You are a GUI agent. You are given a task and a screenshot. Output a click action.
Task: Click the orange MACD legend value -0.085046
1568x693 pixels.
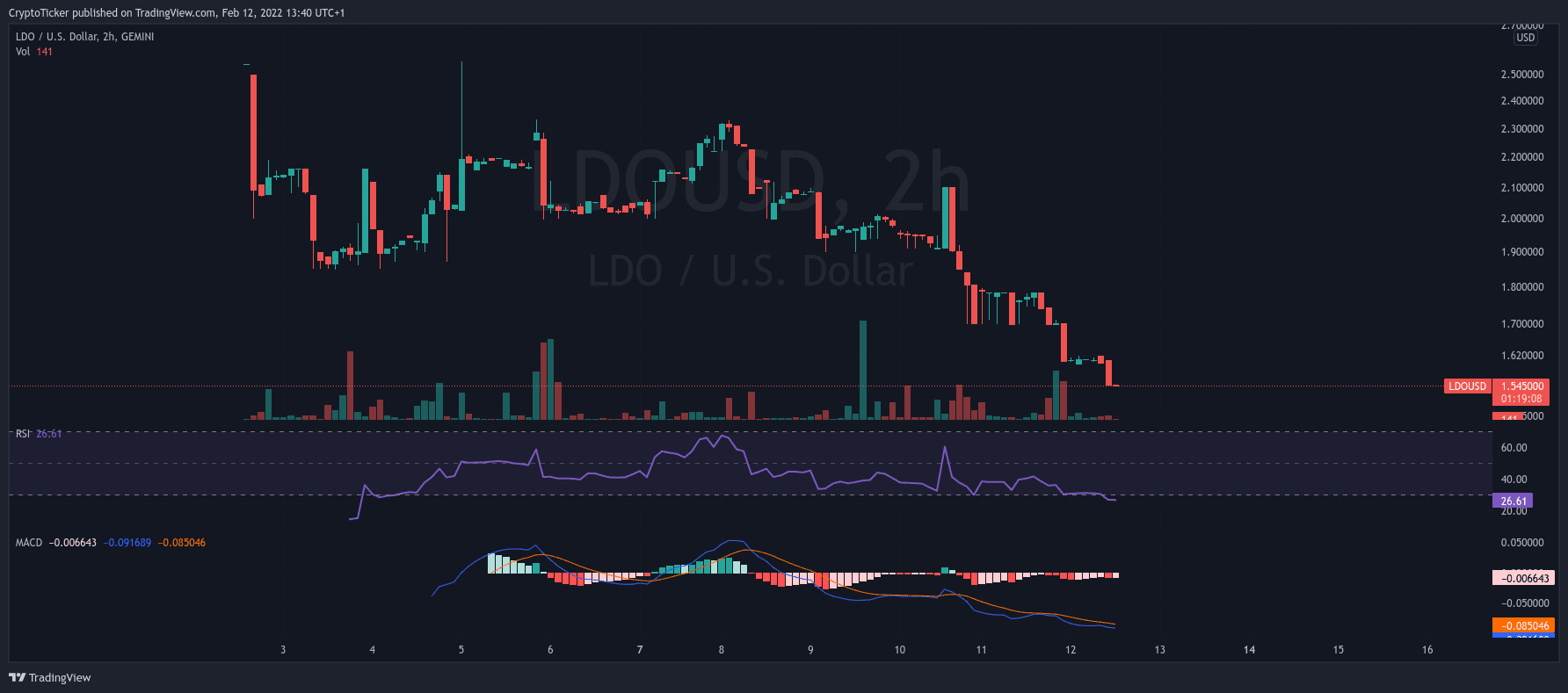tap(182, 543)
